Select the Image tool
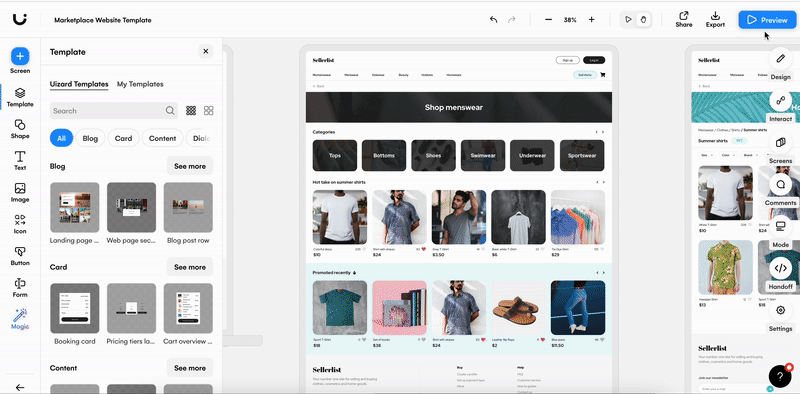800x394 pixels. point(20,192)
